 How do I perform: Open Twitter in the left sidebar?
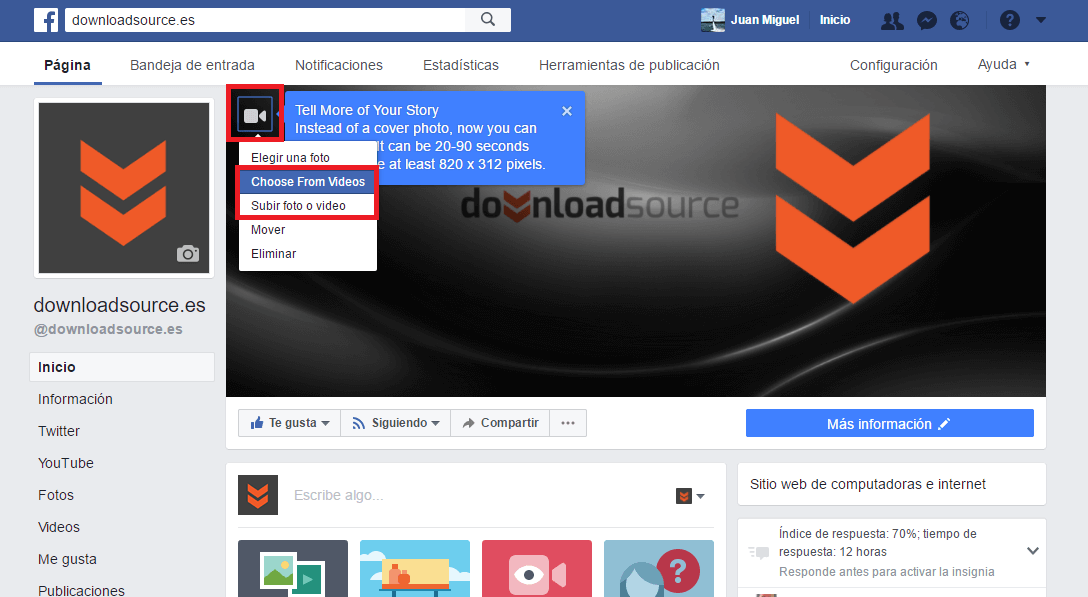59,431
